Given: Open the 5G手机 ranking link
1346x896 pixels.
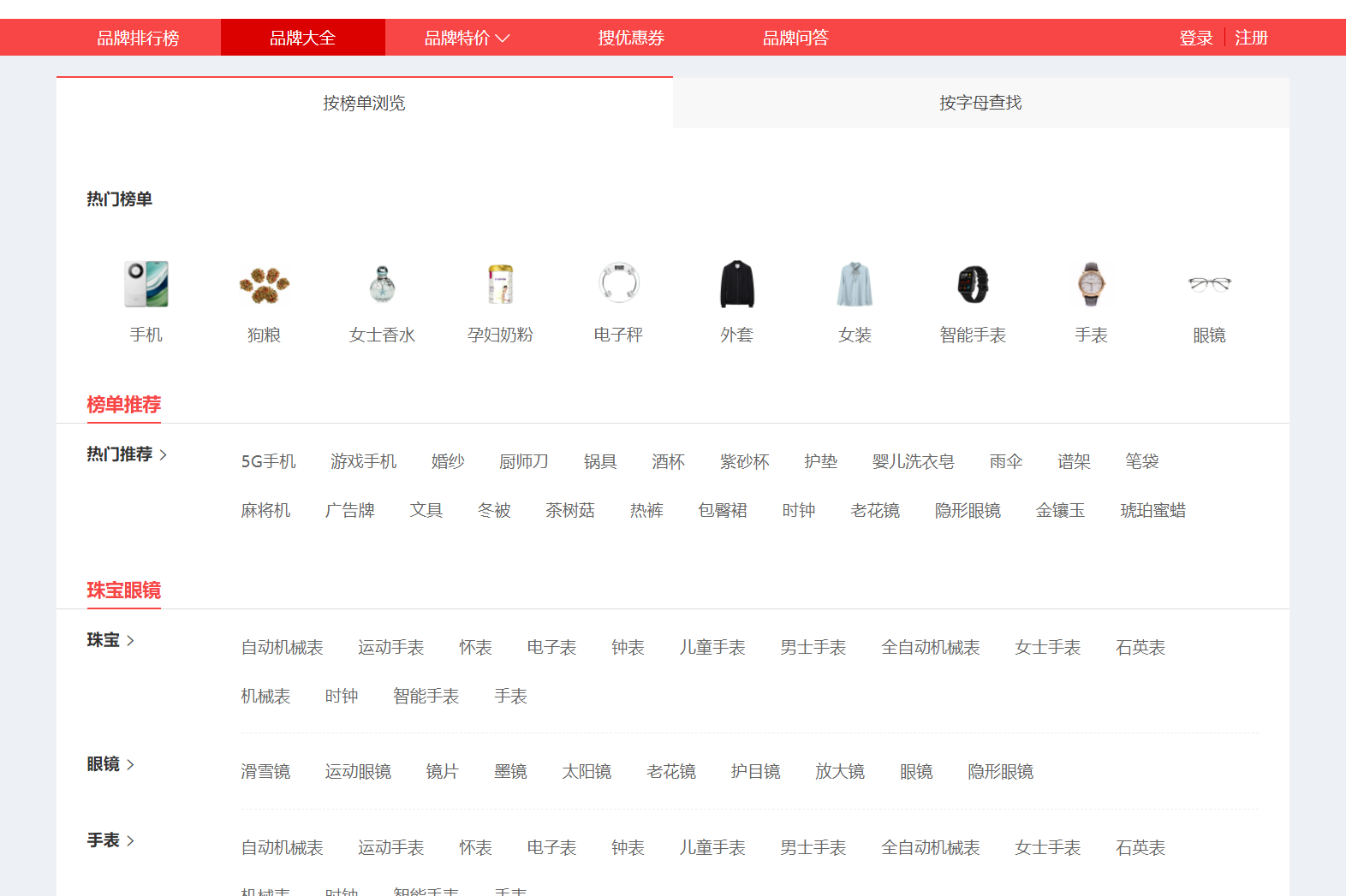Looking at the screenshot, I should [x=268, y=461].
